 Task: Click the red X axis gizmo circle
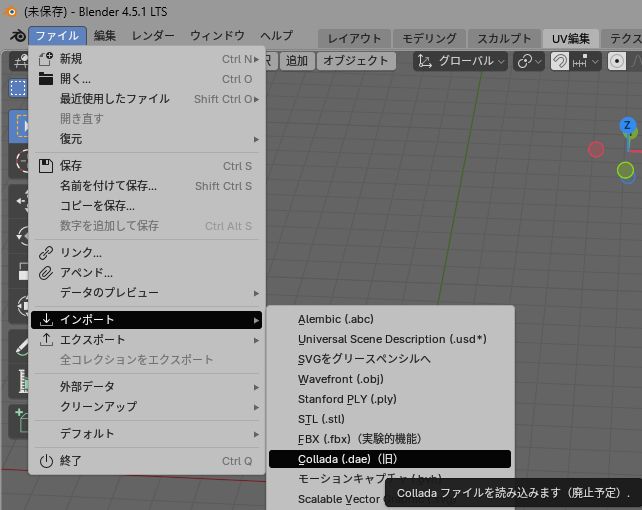[596, 149]
